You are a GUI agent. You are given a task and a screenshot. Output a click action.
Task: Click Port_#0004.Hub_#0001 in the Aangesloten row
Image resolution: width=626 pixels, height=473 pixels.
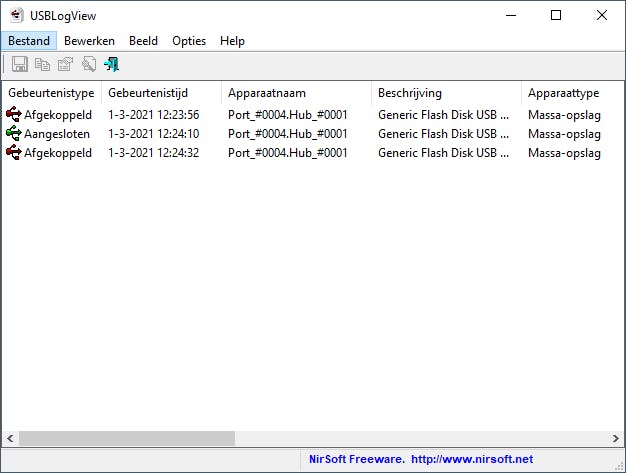[x=287, y=134]
